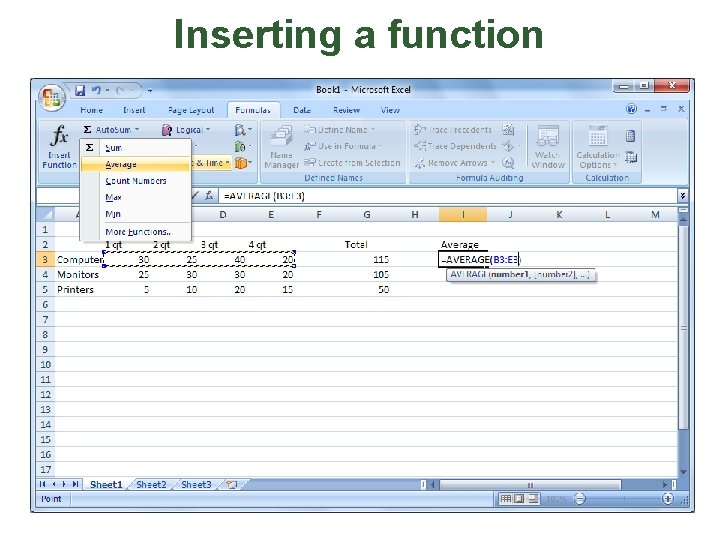Open the Name Manager
720x540 pixels.
tap(281, 147)
